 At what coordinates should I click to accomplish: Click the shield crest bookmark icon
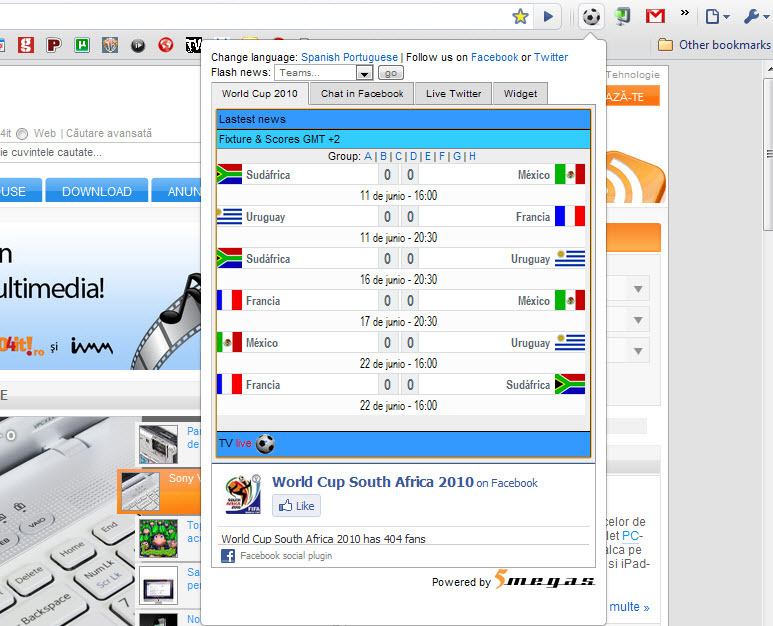[110, 45]
